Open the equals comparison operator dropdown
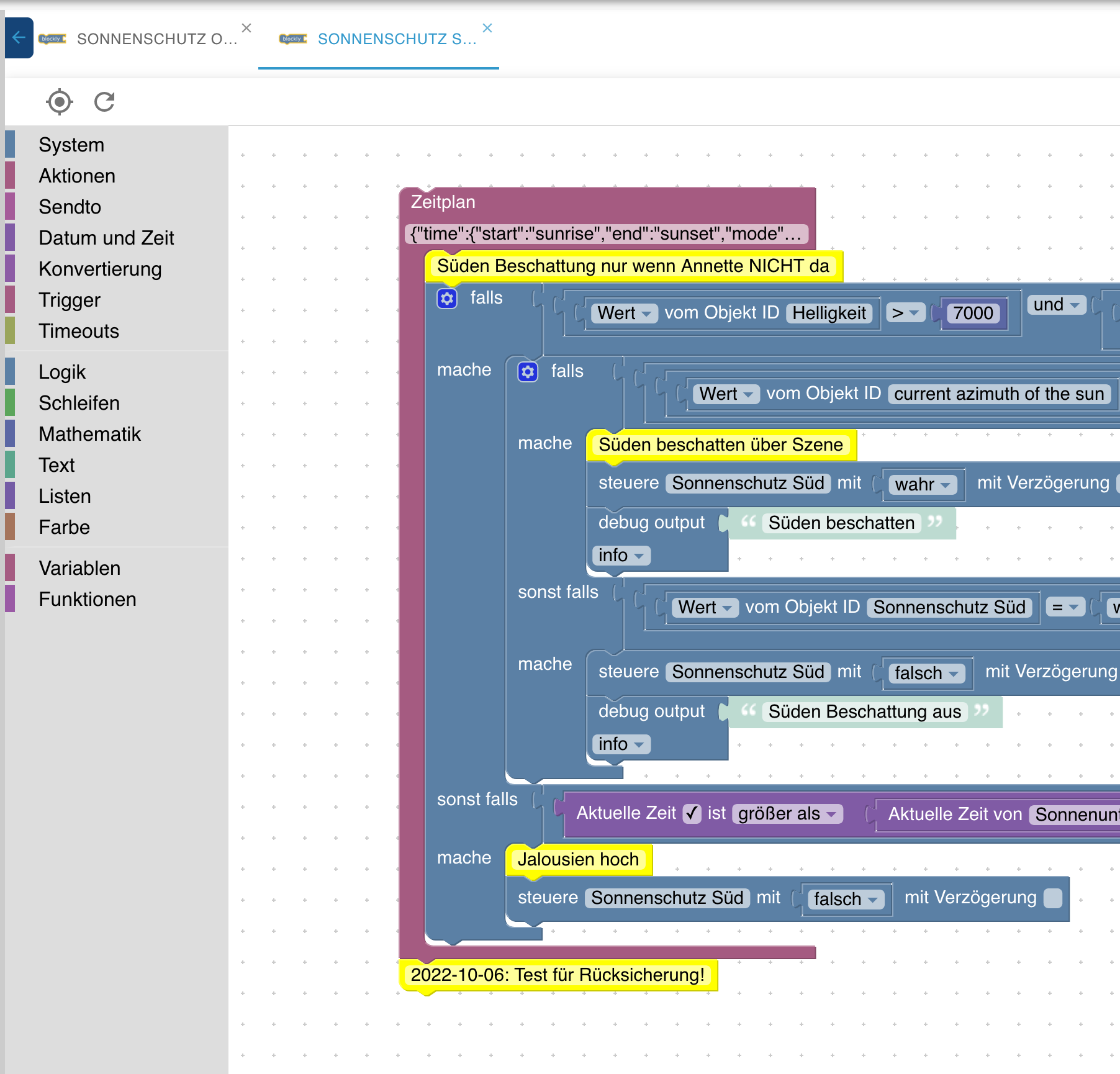Image resolution: width=1120 pixels, height=1074 pixels. point(1065,607)
